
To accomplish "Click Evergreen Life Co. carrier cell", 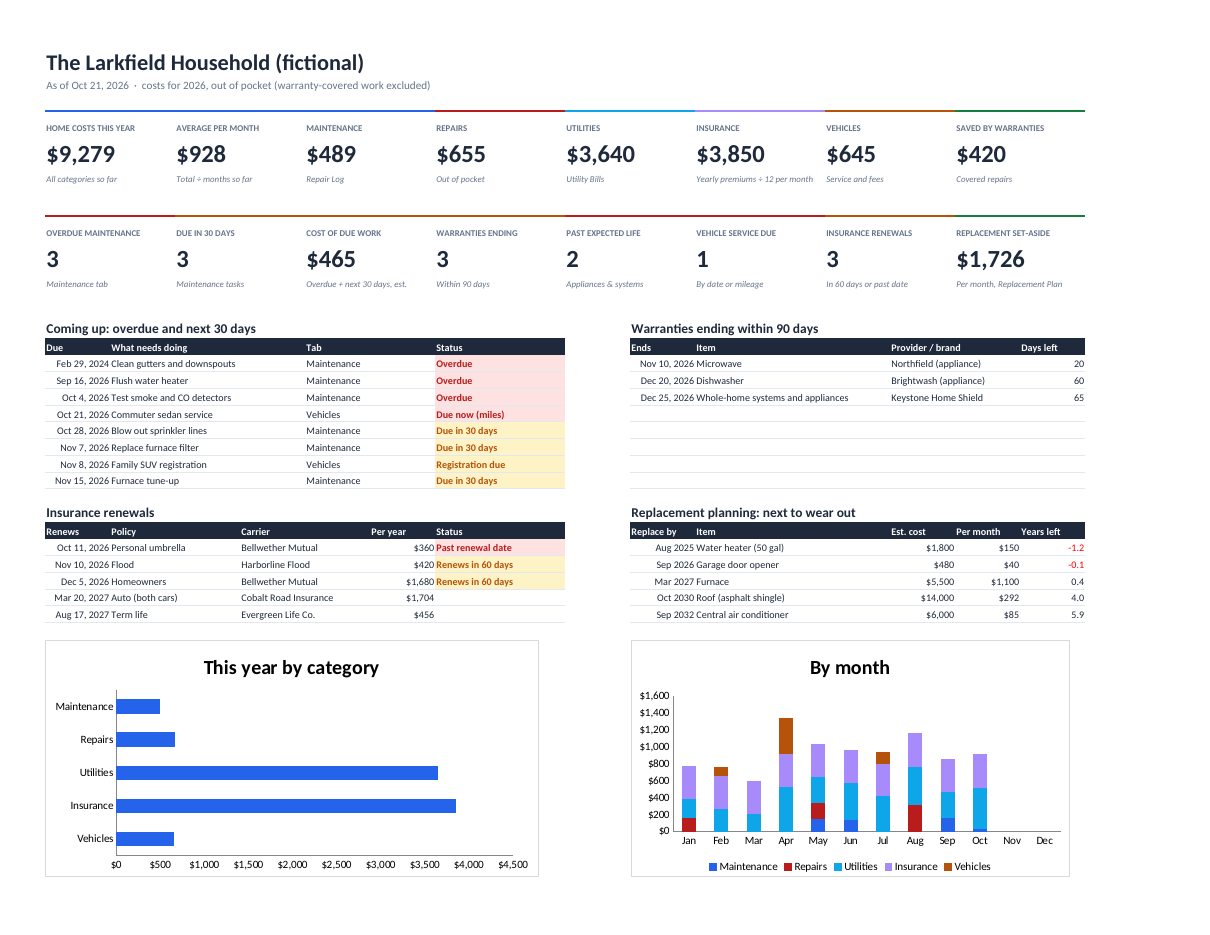I will tap(278, 615).
